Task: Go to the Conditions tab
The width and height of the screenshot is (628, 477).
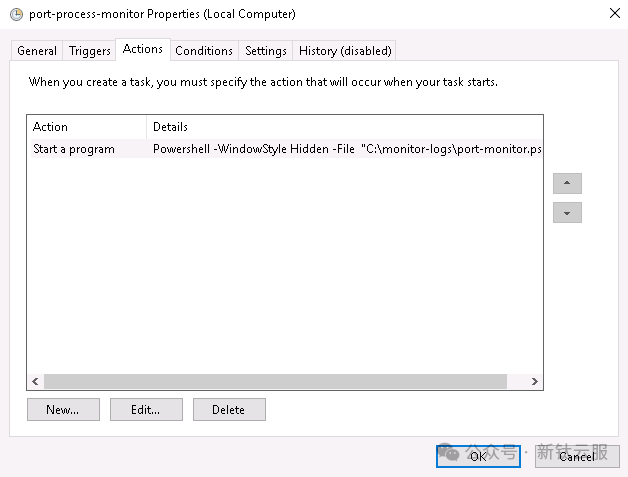Action: click(x=204, y=51)
